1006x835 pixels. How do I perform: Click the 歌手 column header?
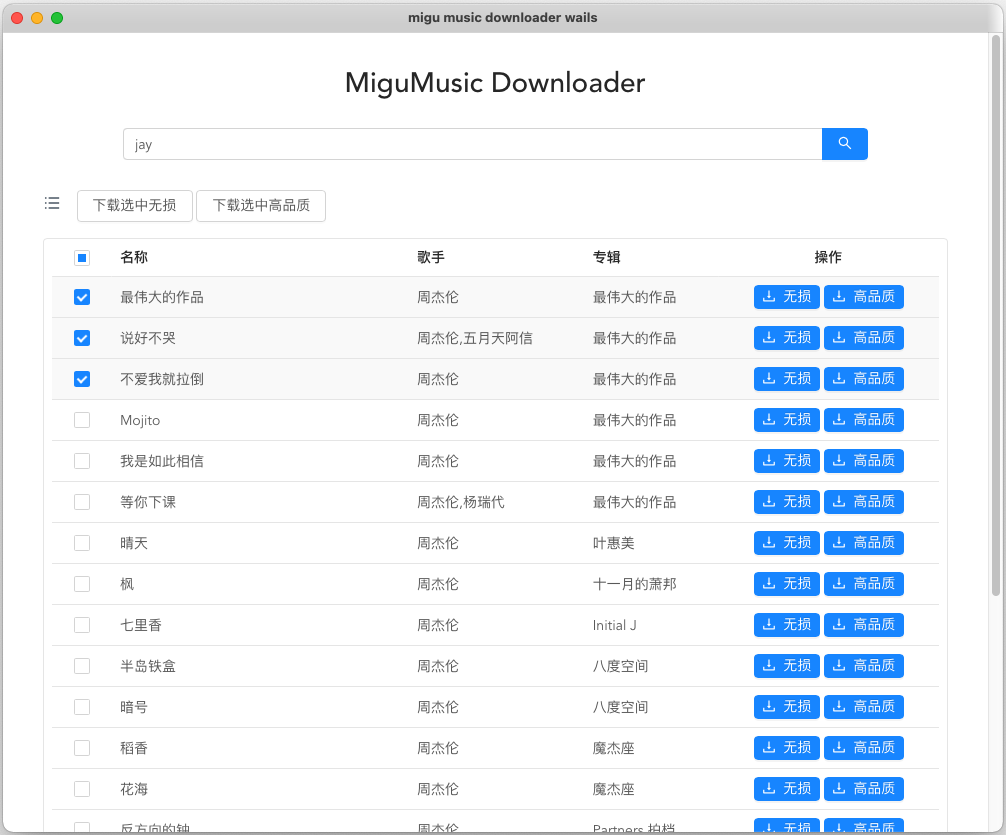(431, 257)
